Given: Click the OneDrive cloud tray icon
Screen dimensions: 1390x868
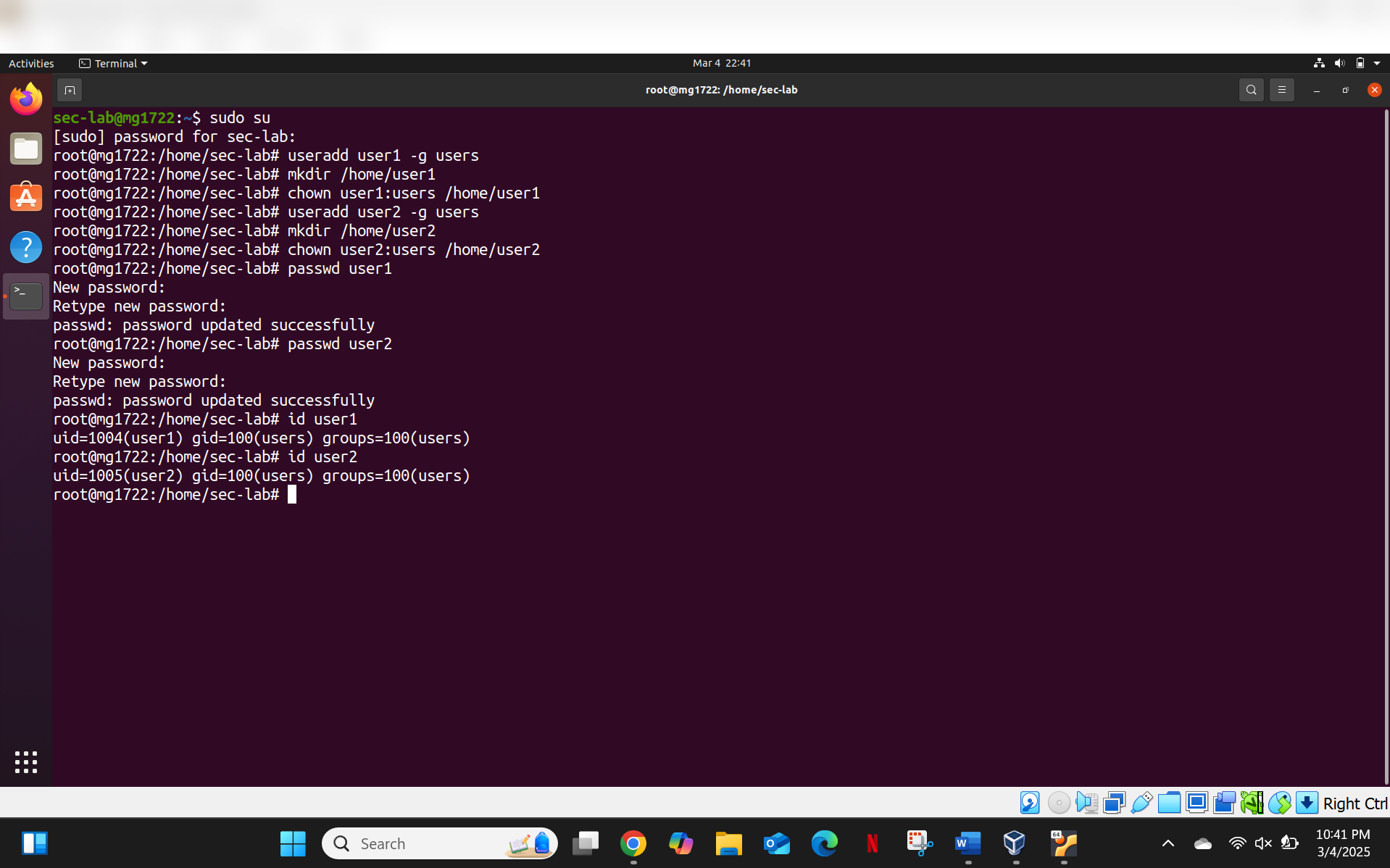Looking at the screenshot, I should (x=1202, y=843).
